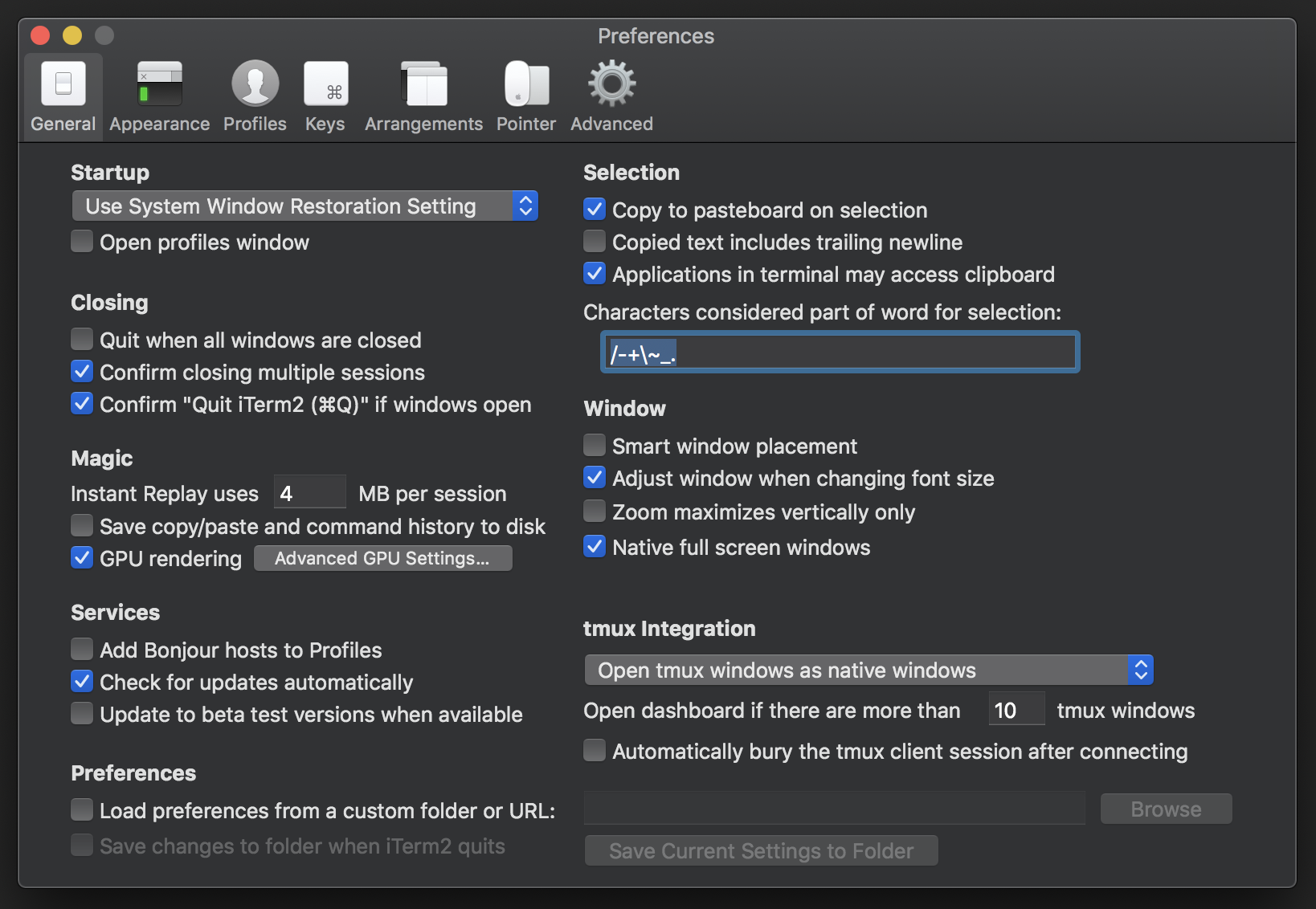Disable Confirm closing multiple sessions
This screenshot has height=909, width=1316.
(x=82, y=372)
